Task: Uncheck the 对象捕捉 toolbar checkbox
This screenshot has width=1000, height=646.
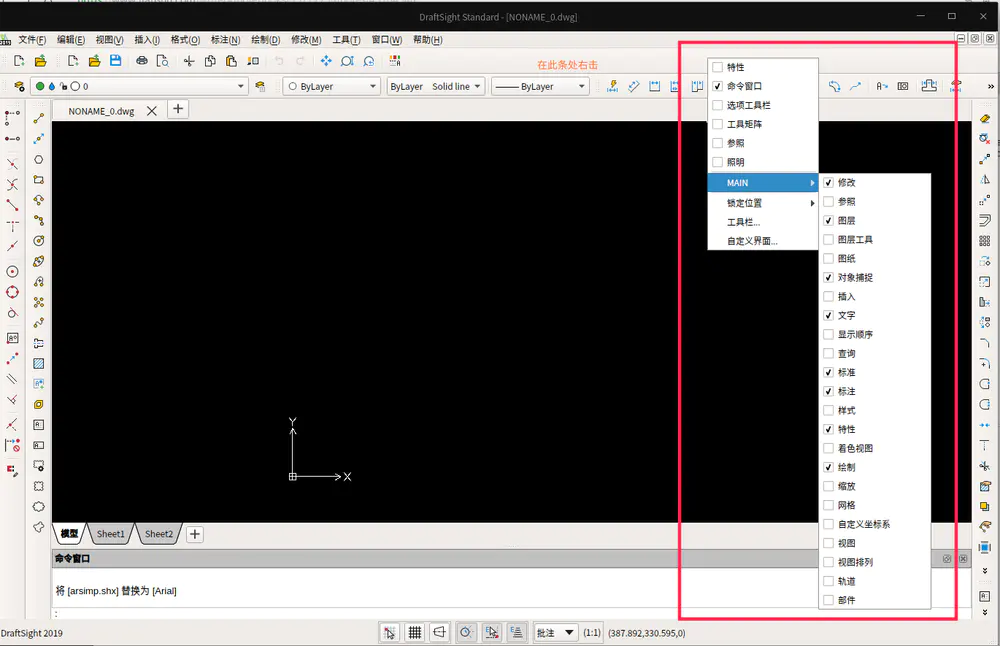Action: pos(828,277)
